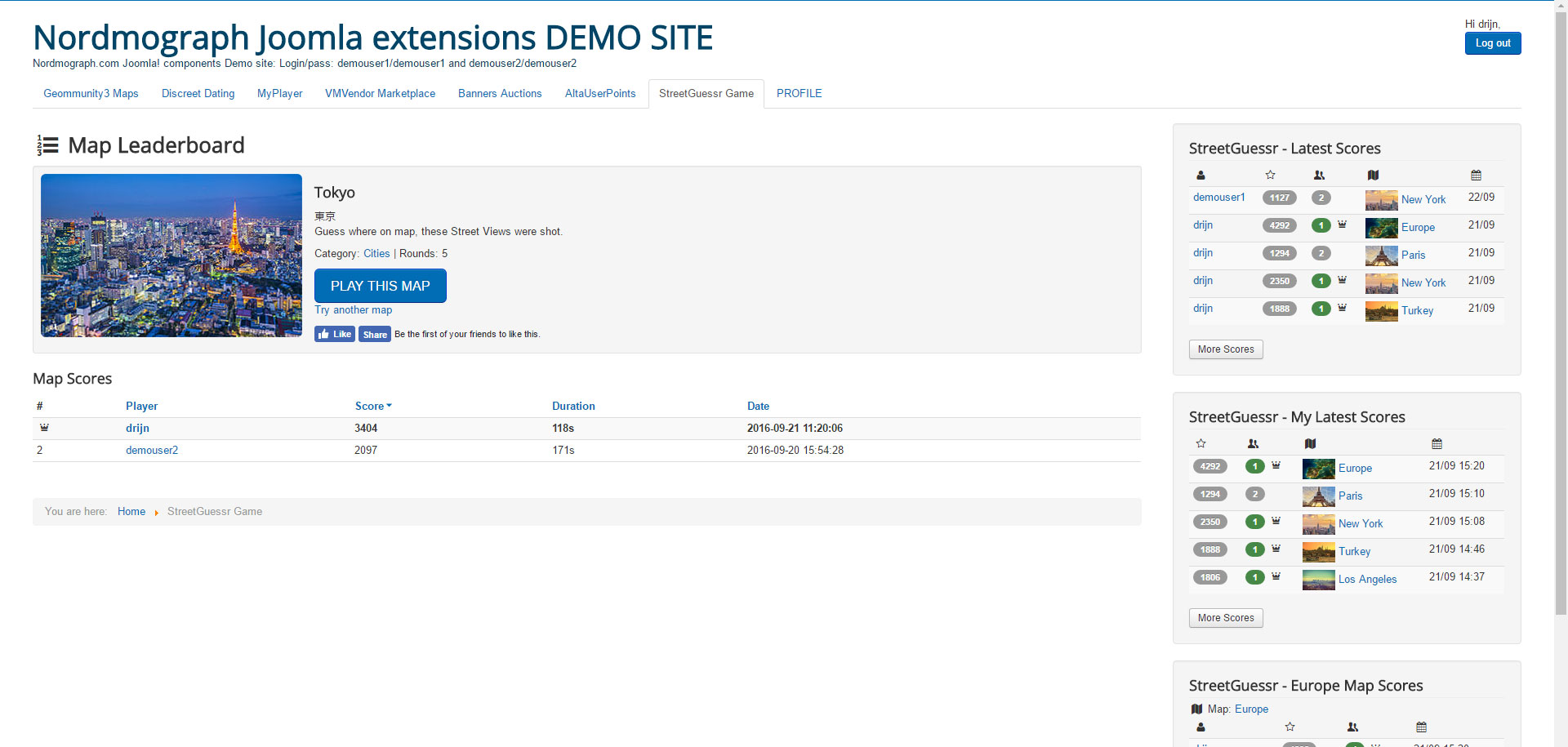This screenshot has width=1568, height=747.
Task: Click More Scores under My Latest Scores
Action: pyautogui.click(x=1226, y=618)
